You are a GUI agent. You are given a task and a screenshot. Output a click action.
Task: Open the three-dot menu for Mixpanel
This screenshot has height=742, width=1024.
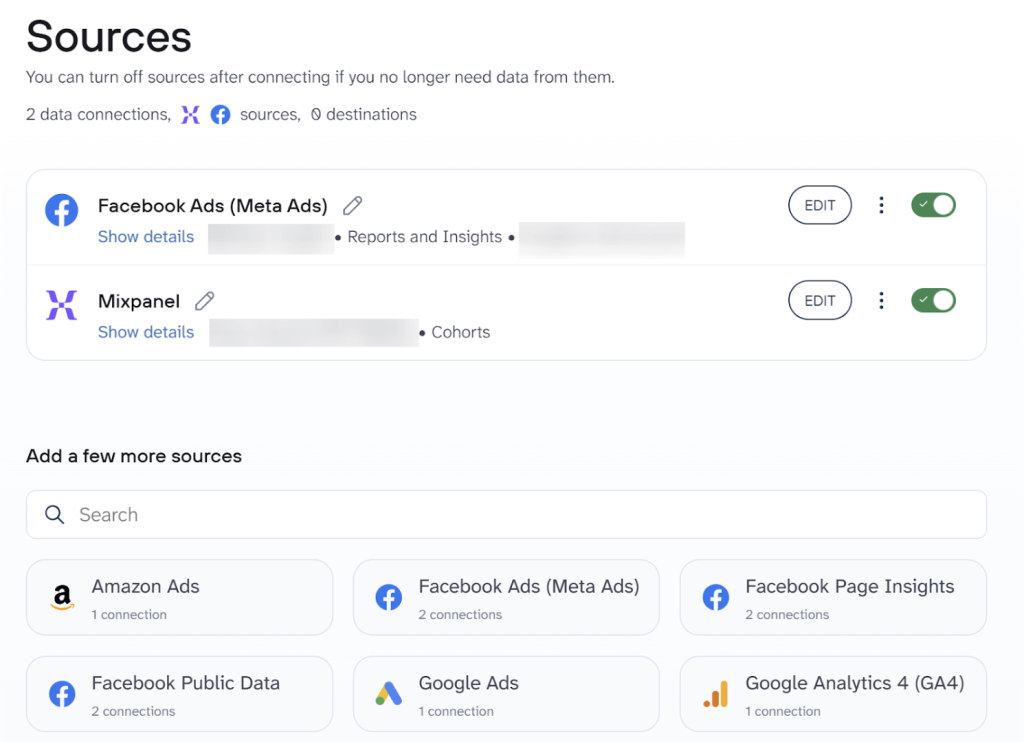881,300
